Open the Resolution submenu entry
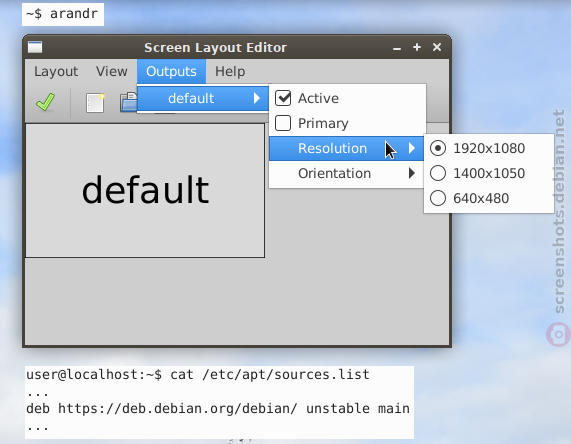The height and width of the screenshot is (444, 571). (346, 148)
